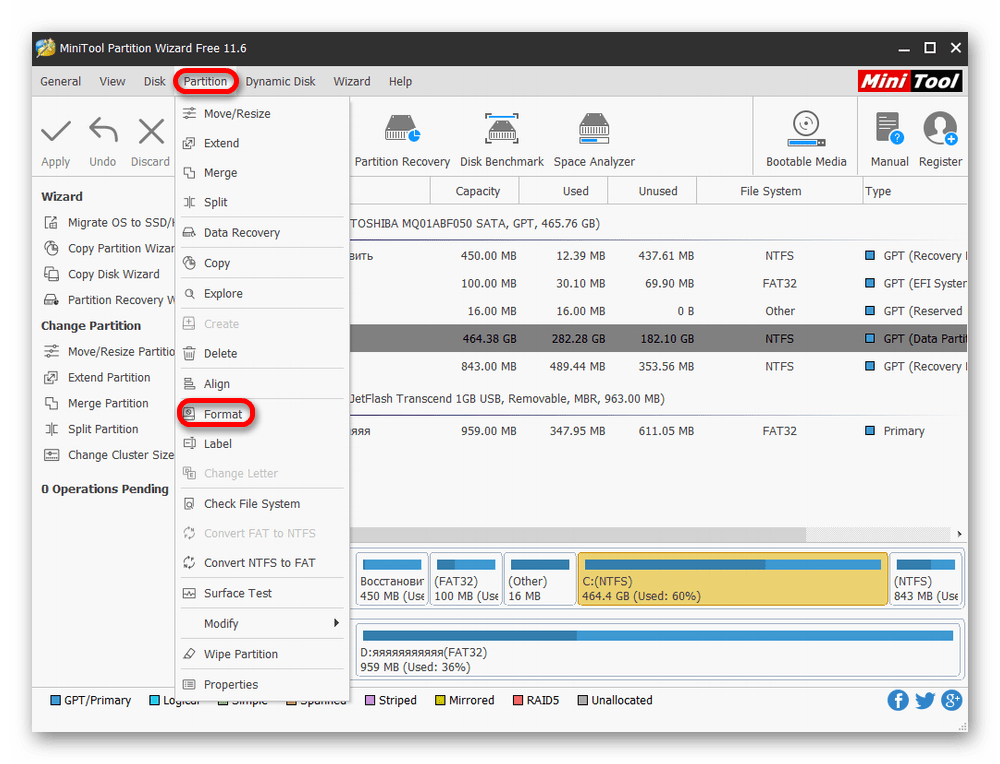Open the Disk menu
The width and height of the screenshot is (1000, 764).
(154, 82)
